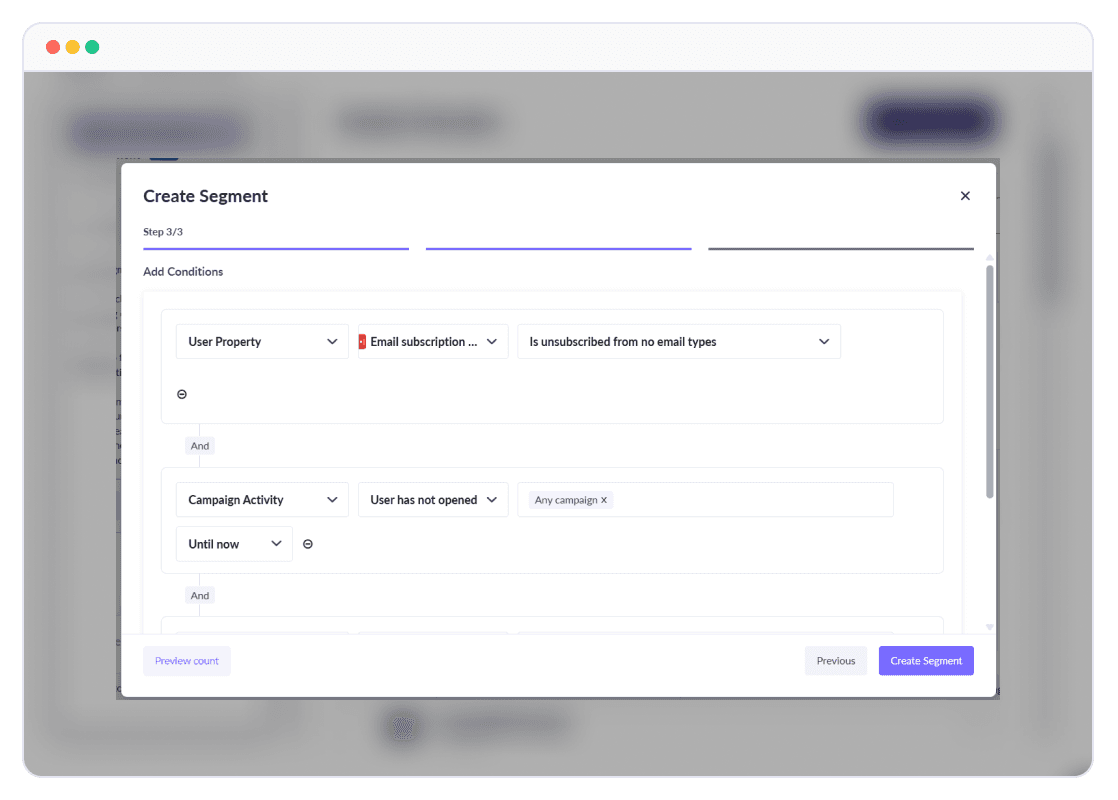Click the dialog's vertical scrollbar
Screen dimensions: 1118x800
[x=990, y=381]
